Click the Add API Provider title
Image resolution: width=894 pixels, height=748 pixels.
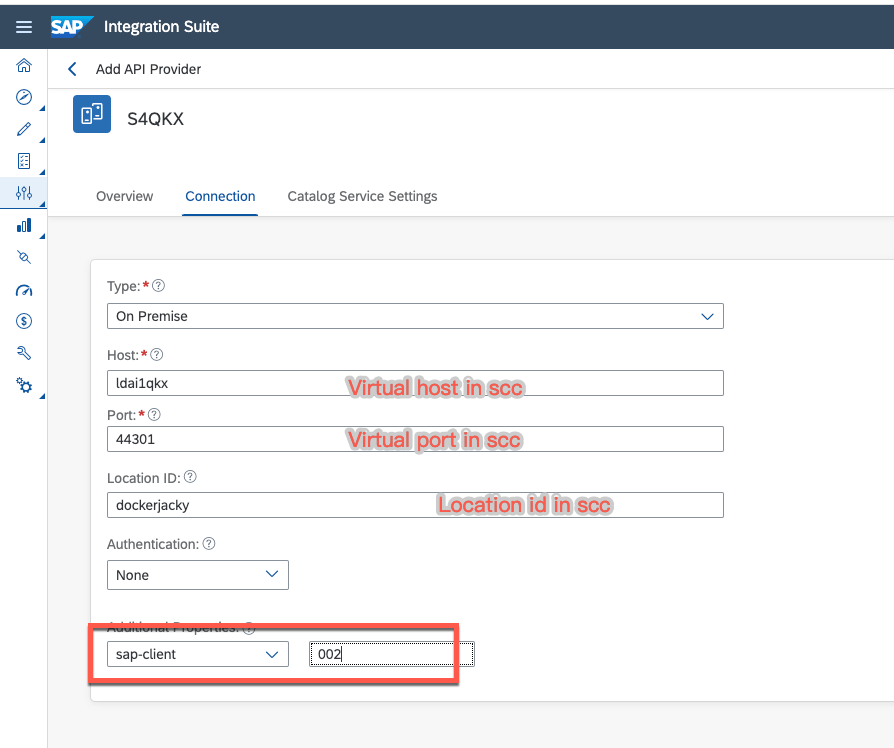click(148, 69)
